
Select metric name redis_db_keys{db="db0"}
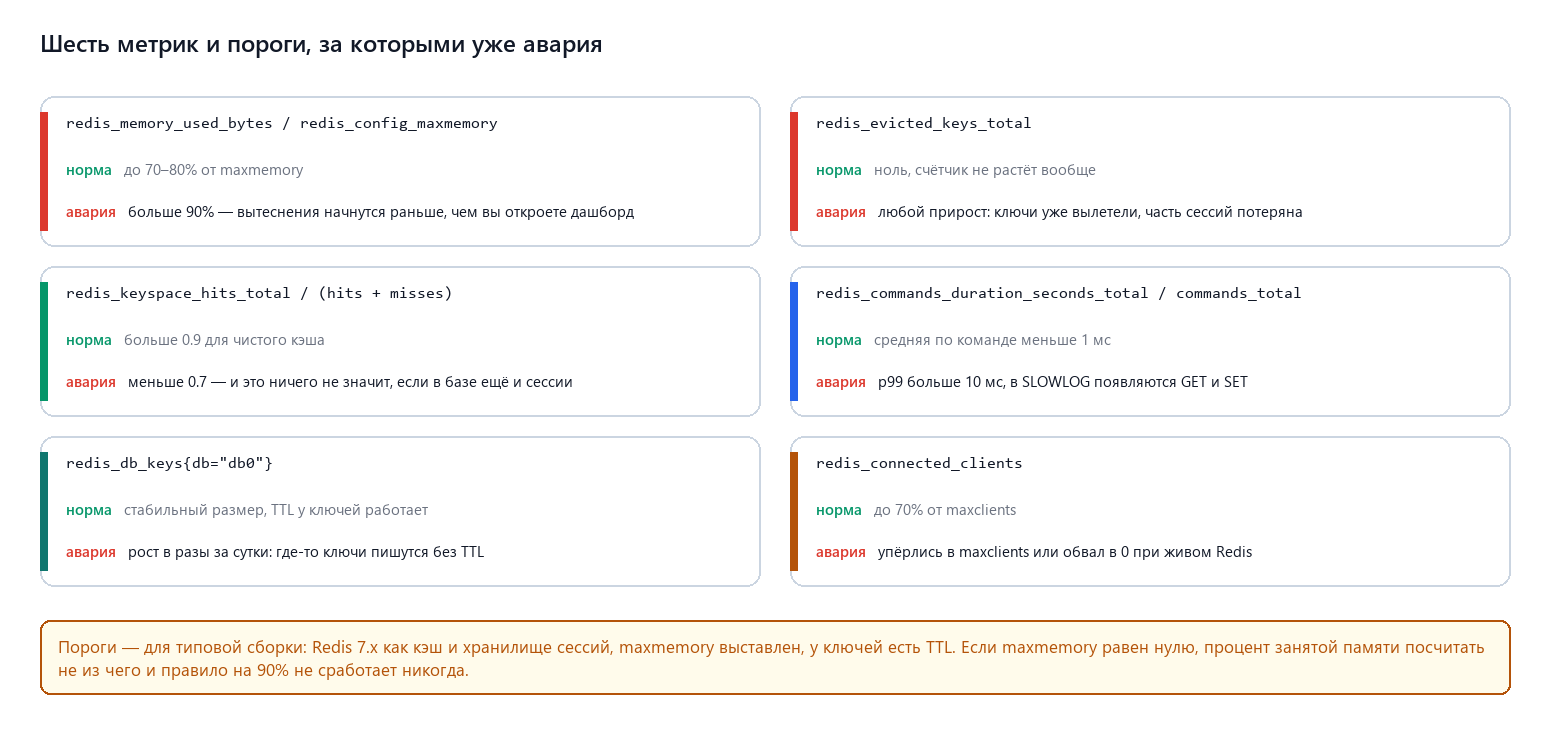pos(169,463)
